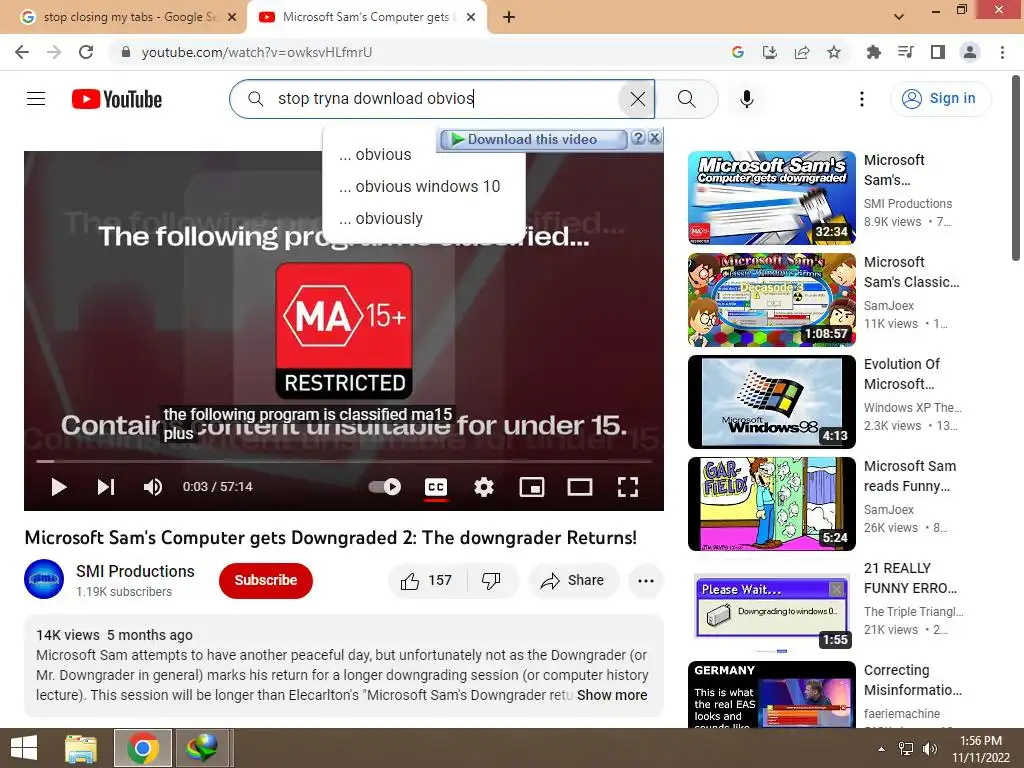
Task: Toggle closed captions CC
Action: [x=436, y=487]
